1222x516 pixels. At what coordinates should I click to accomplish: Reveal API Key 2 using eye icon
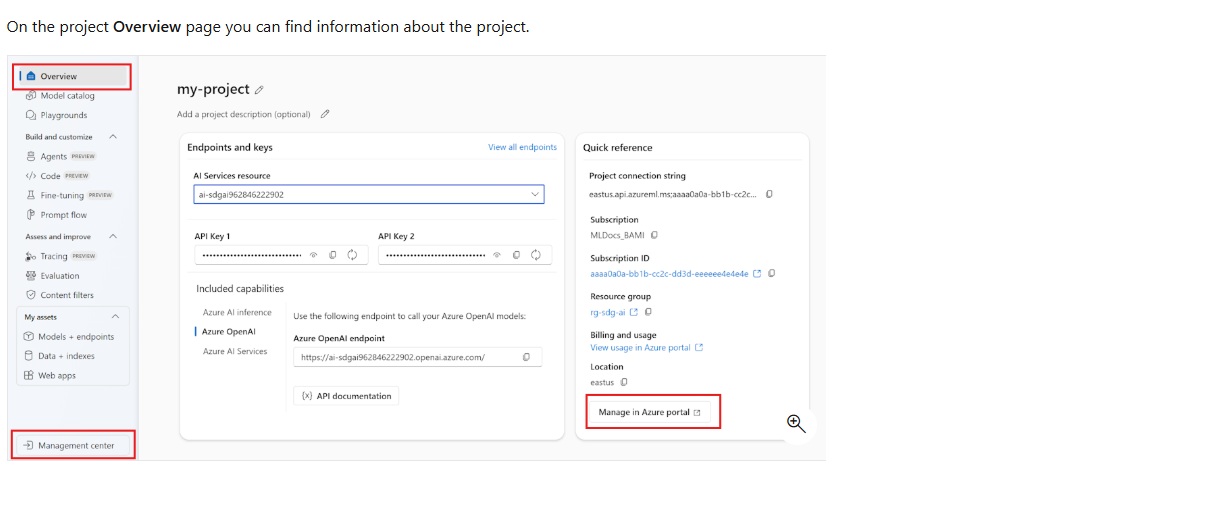click(498, 255)
